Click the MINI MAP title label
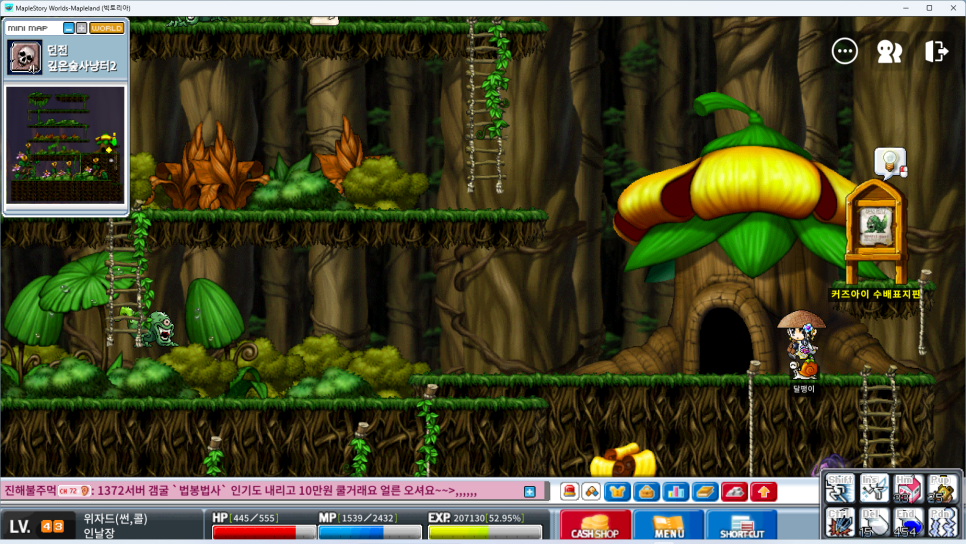Viewport: 966px width, 544px height. tap(28, 28)
